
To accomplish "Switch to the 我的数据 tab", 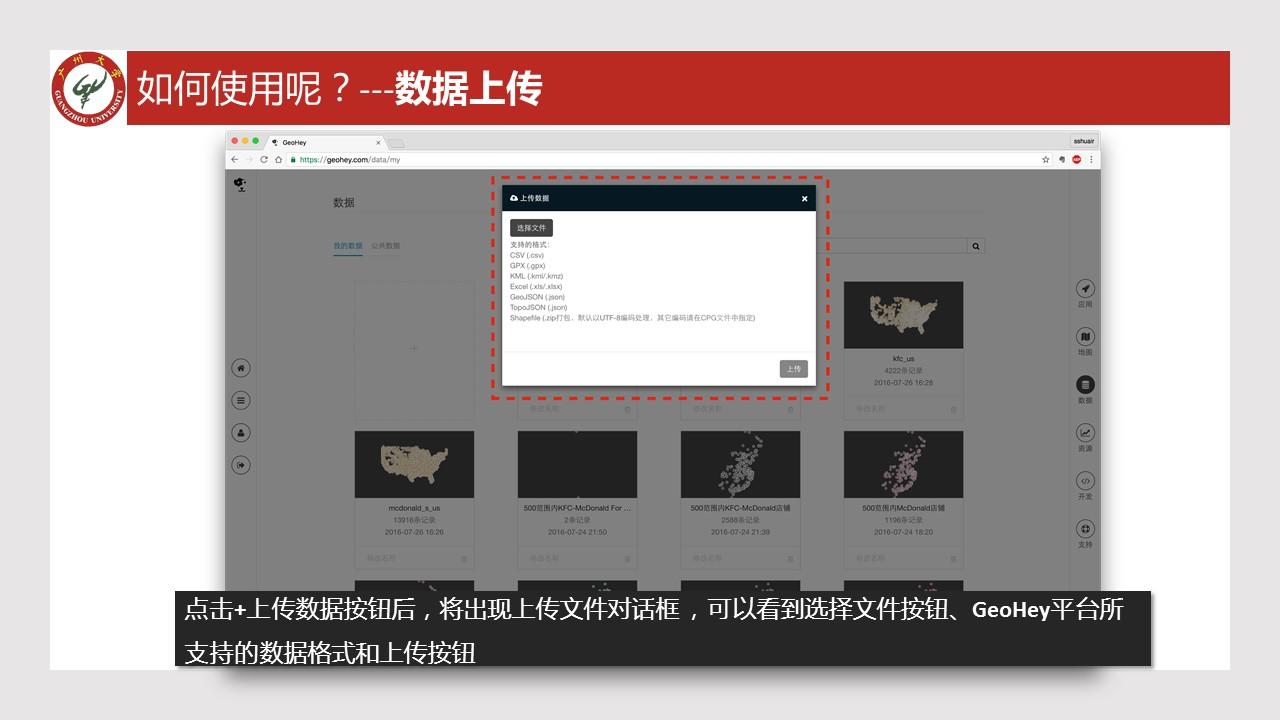I will click(348, 245).
